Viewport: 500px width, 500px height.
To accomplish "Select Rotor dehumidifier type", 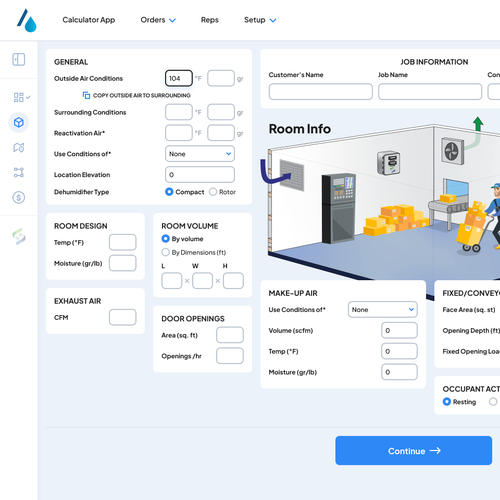I will click(x=213, y=192).
